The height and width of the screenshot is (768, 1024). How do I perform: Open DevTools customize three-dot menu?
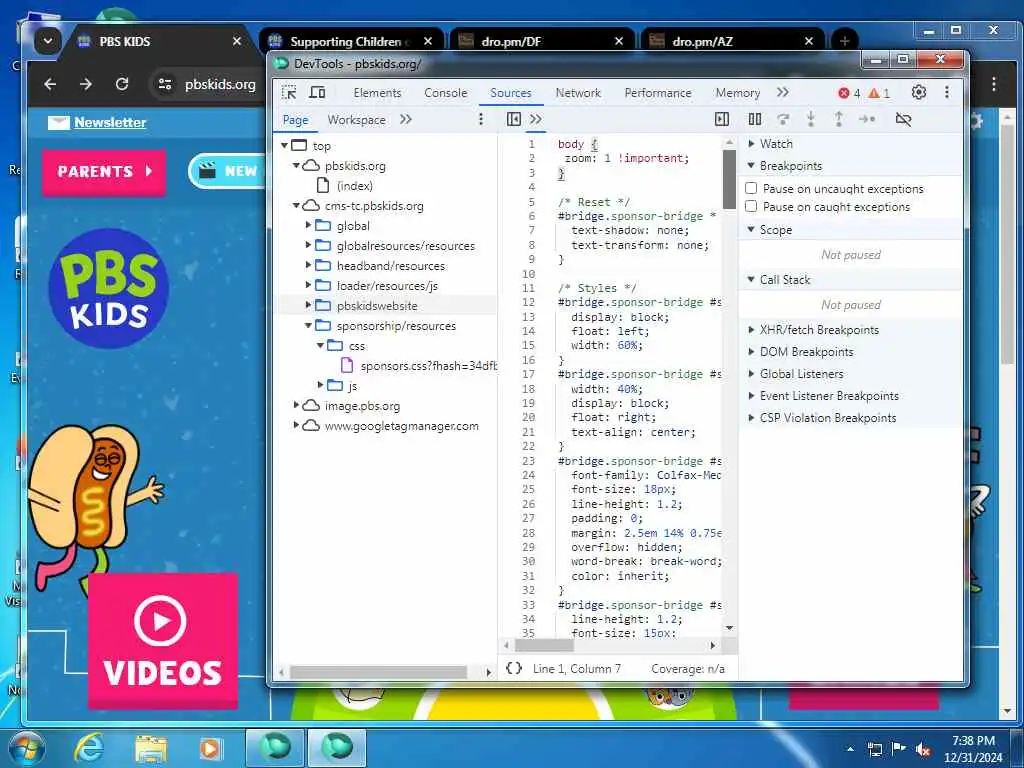pos(947,93)
